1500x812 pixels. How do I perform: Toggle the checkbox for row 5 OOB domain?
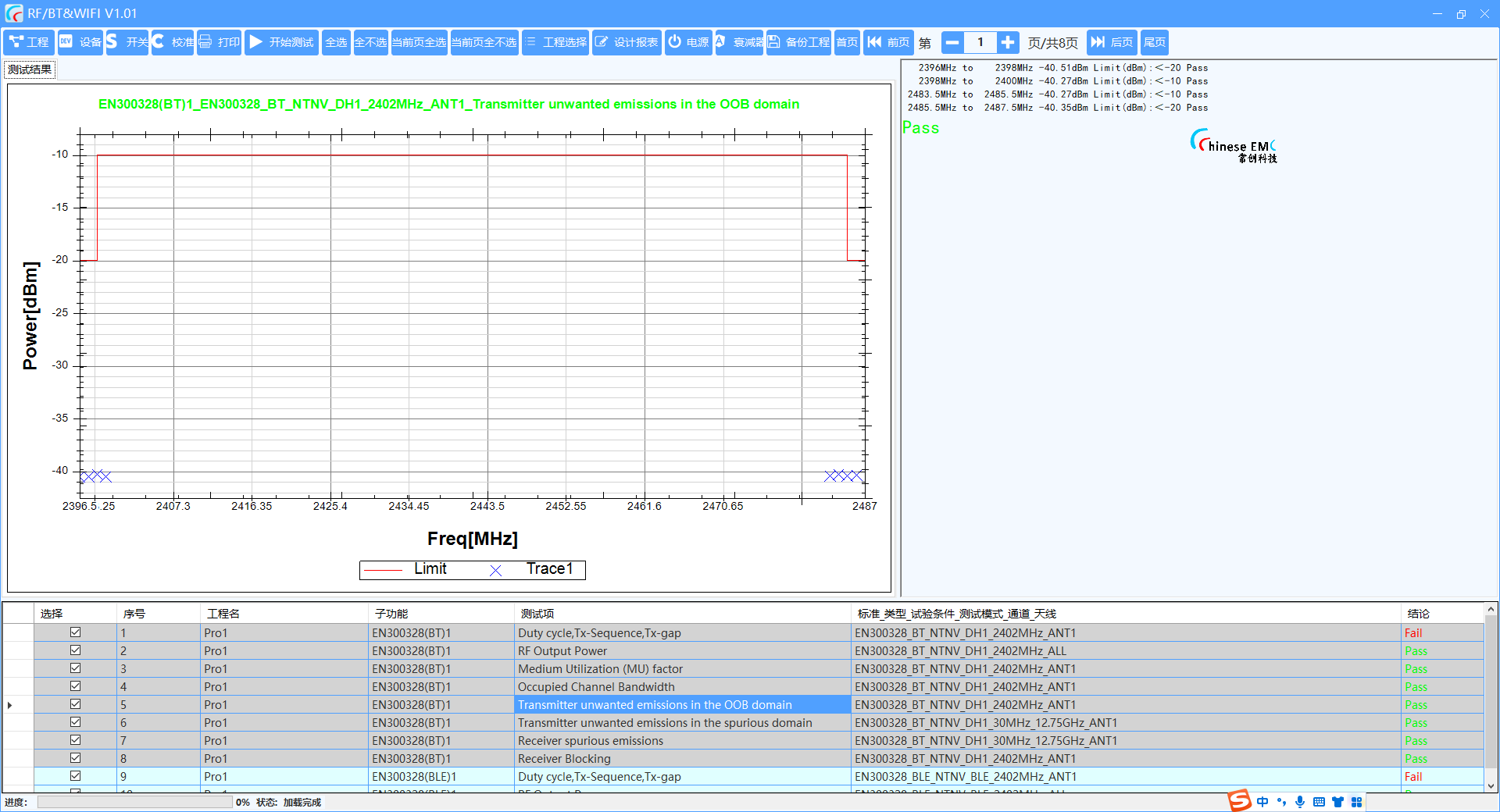pyautogui.click(x=76, y=704)
